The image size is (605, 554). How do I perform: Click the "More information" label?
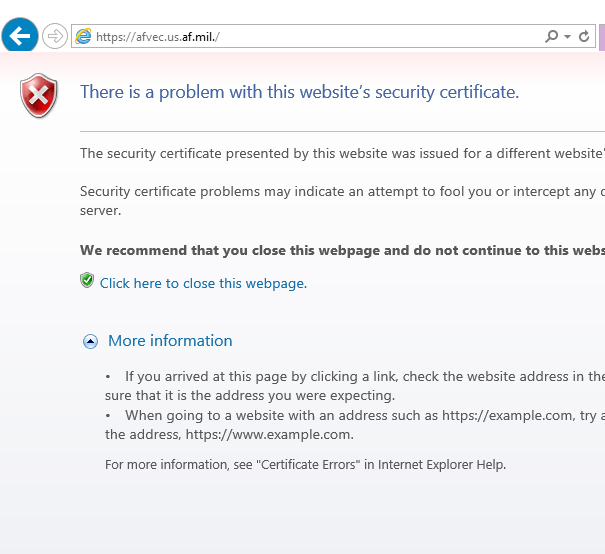170,341
